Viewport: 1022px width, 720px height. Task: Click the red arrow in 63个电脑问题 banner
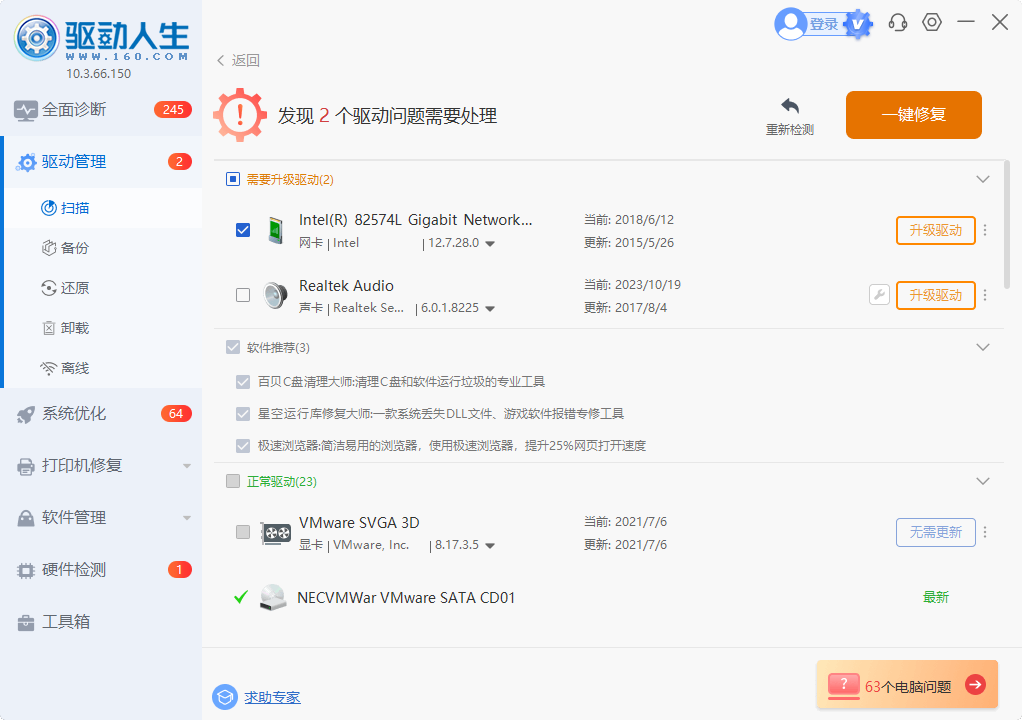(x=975, y=685)
